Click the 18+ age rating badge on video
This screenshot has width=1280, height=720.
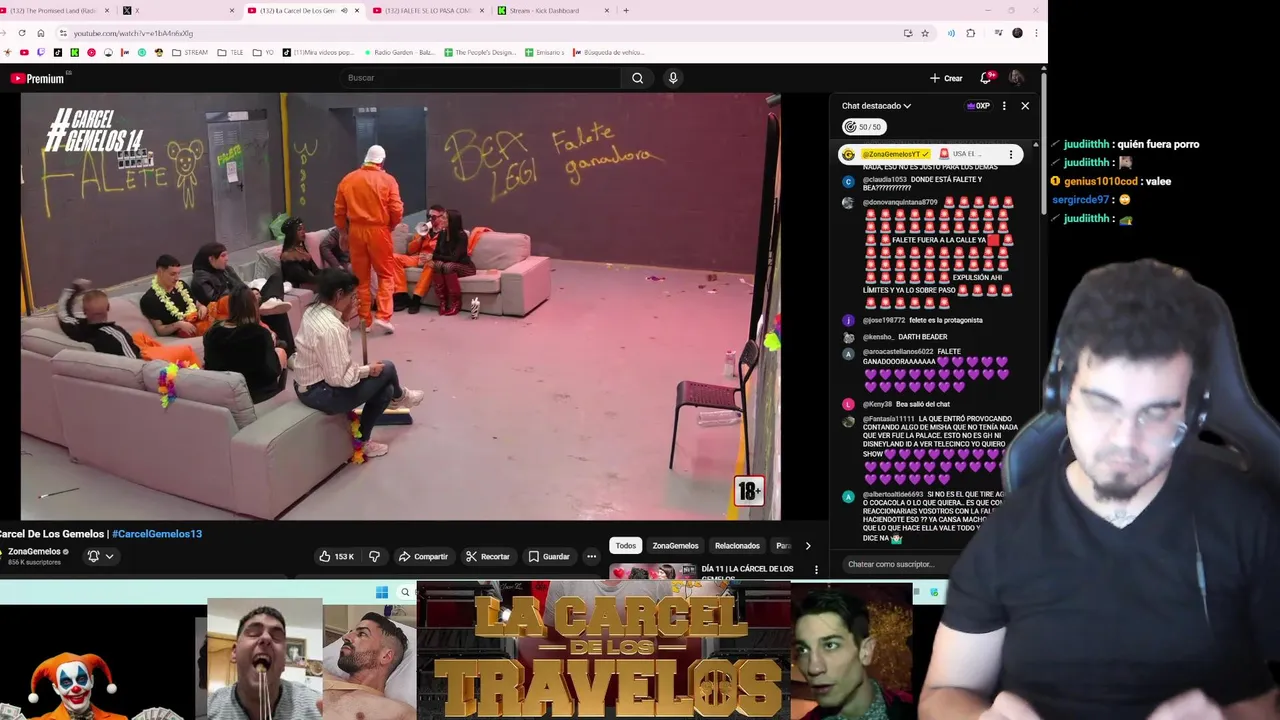[x=750, y=491]
